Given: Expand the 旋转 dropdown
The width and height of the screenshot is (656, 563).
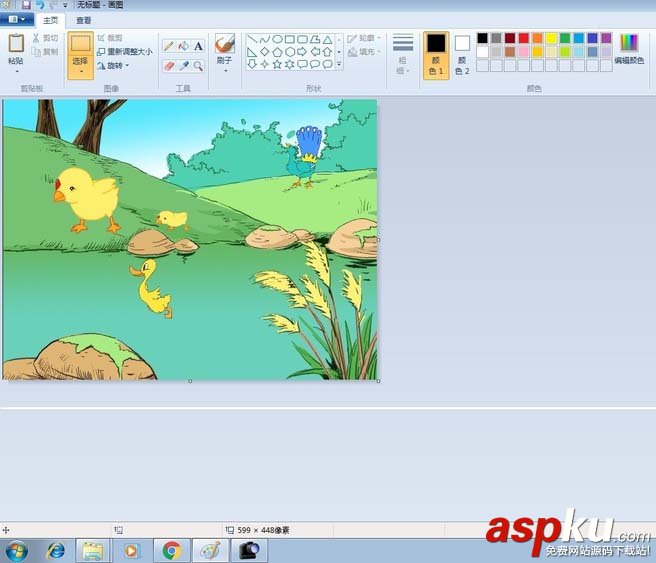Looking at the screenshot, I should pos(113,66).
